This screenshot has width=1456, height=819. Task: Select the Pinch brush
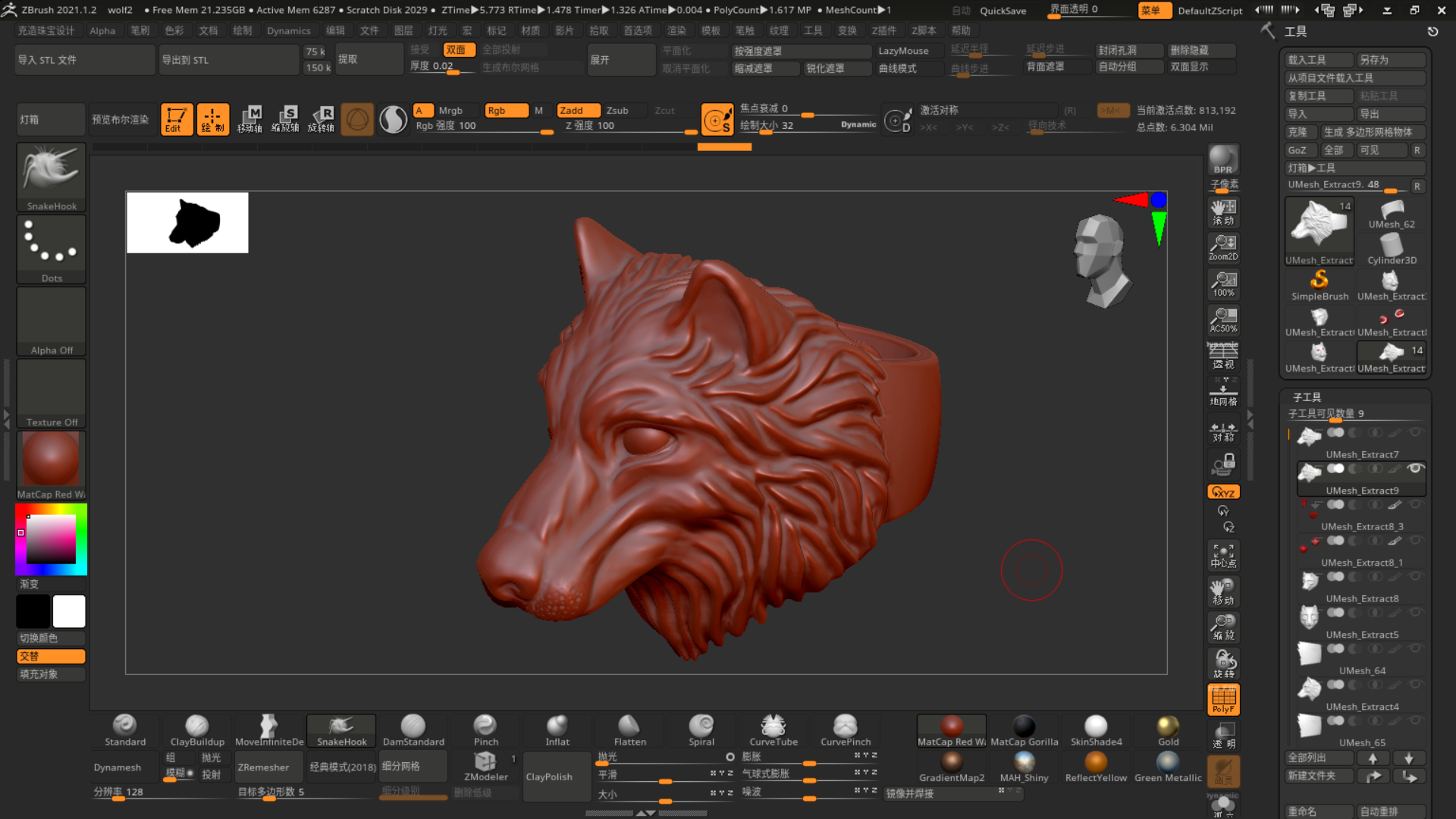coord(485,730)
